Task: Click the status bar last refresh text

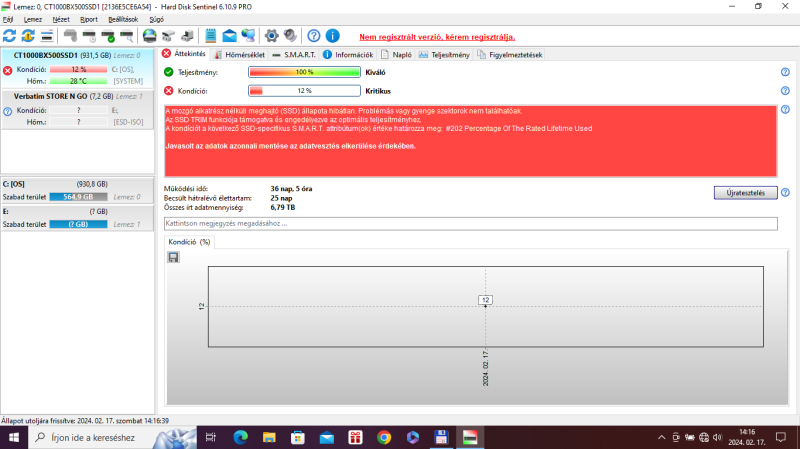Action: (85, 421)
